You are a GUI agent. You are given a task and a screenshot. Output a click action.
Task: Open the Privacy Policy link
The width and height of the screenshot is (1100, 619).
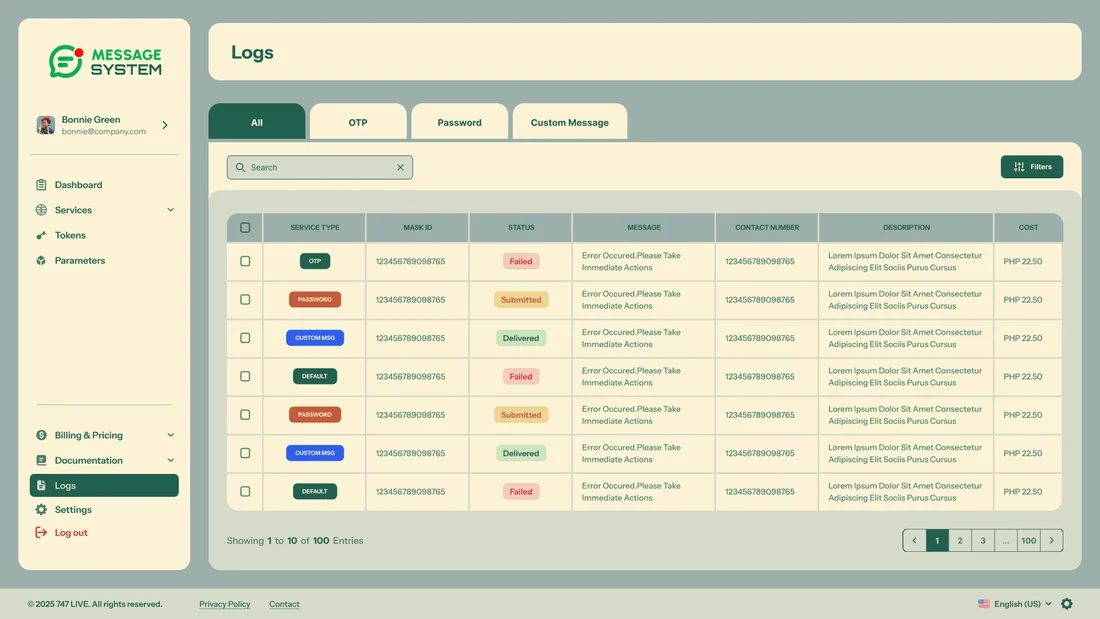point(224,604)
